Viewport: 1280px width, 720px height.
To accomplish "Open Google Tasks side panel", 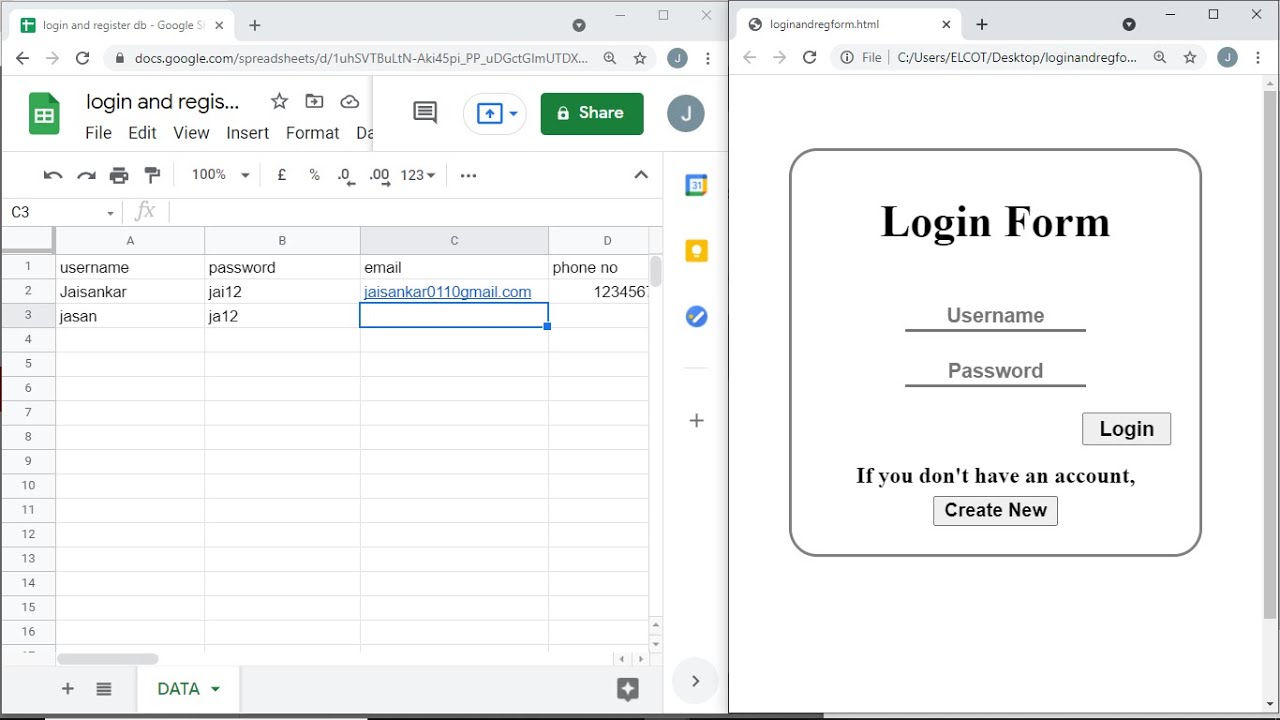I will 696,317.
